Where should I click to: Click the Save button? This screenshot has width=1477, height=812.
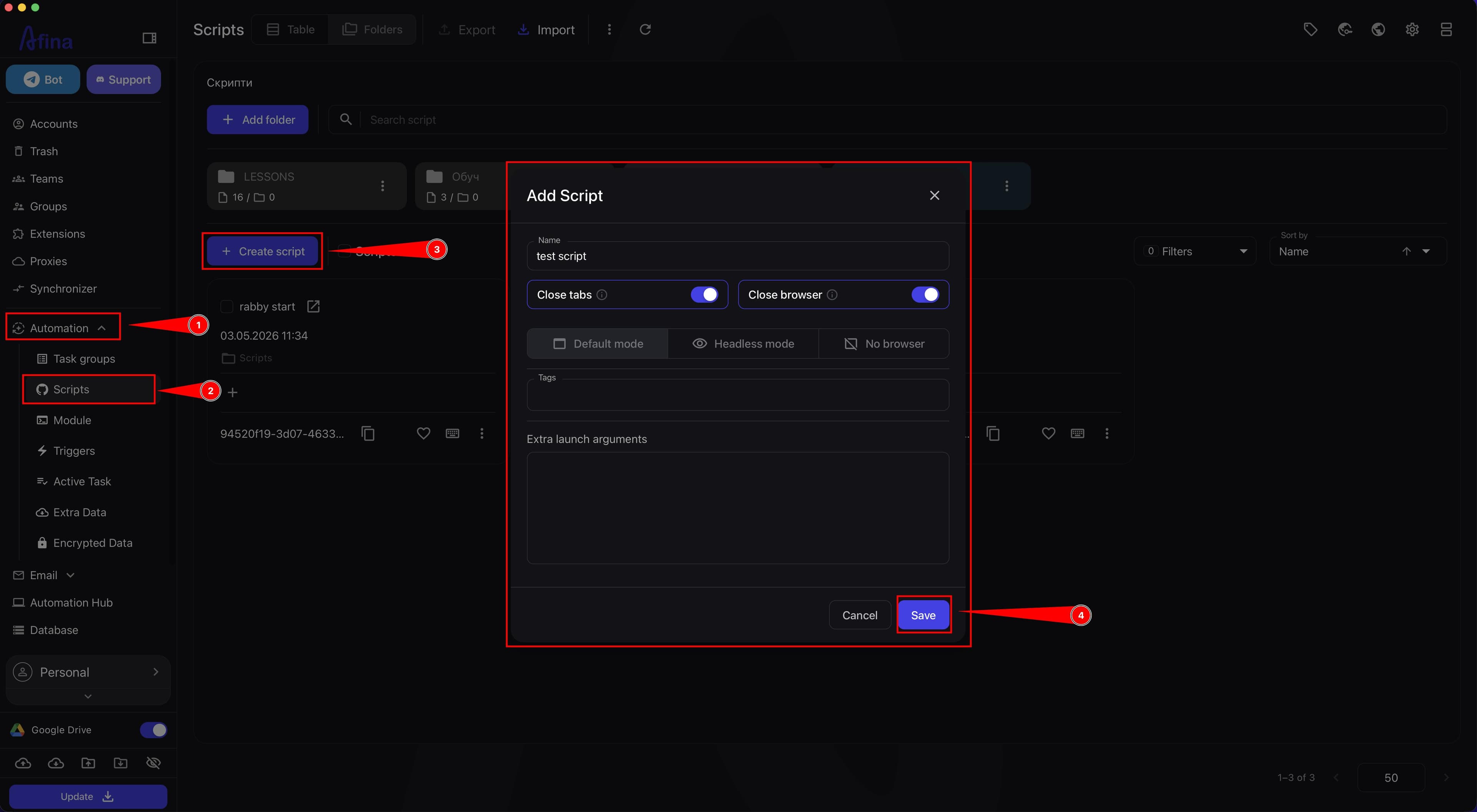pos(923,615)
